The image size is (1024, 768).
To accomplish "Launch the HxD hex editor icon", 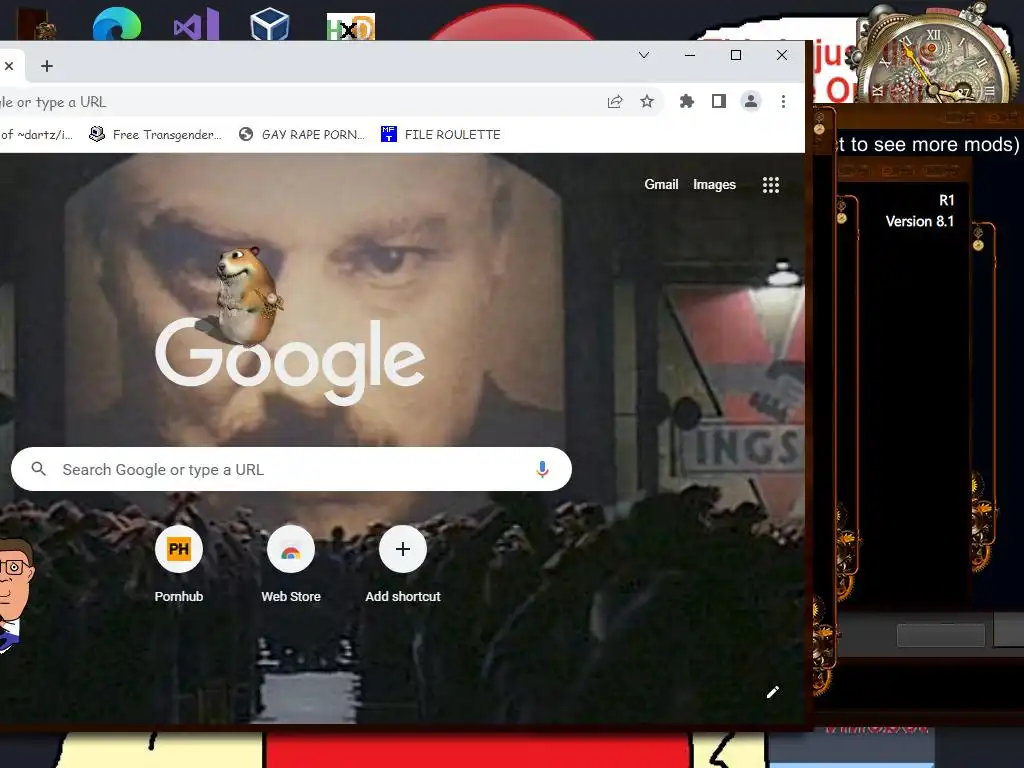I will pyautogui.click(x=351, y=27).
